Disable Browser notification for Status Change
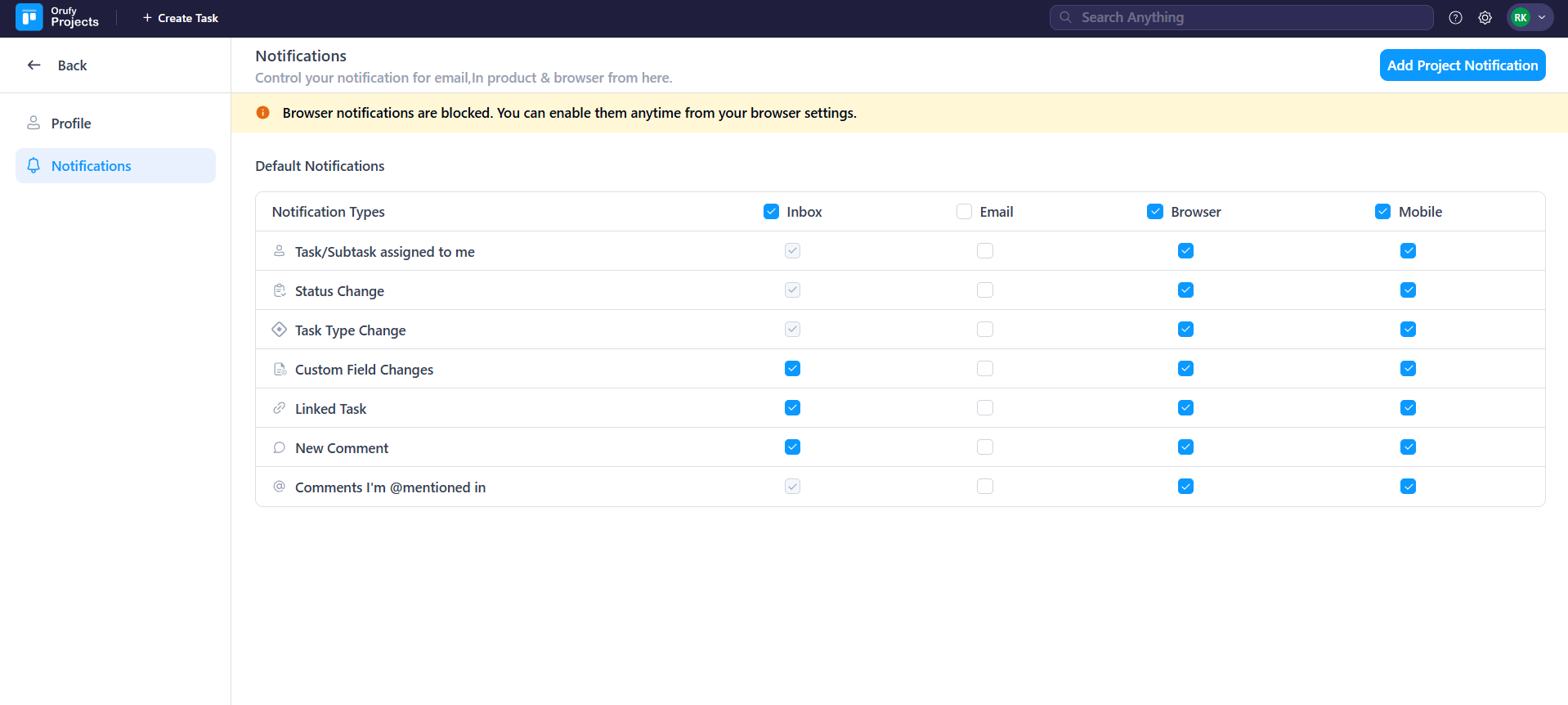This screenshot has height=705, width=1568. click(1185, 290)
